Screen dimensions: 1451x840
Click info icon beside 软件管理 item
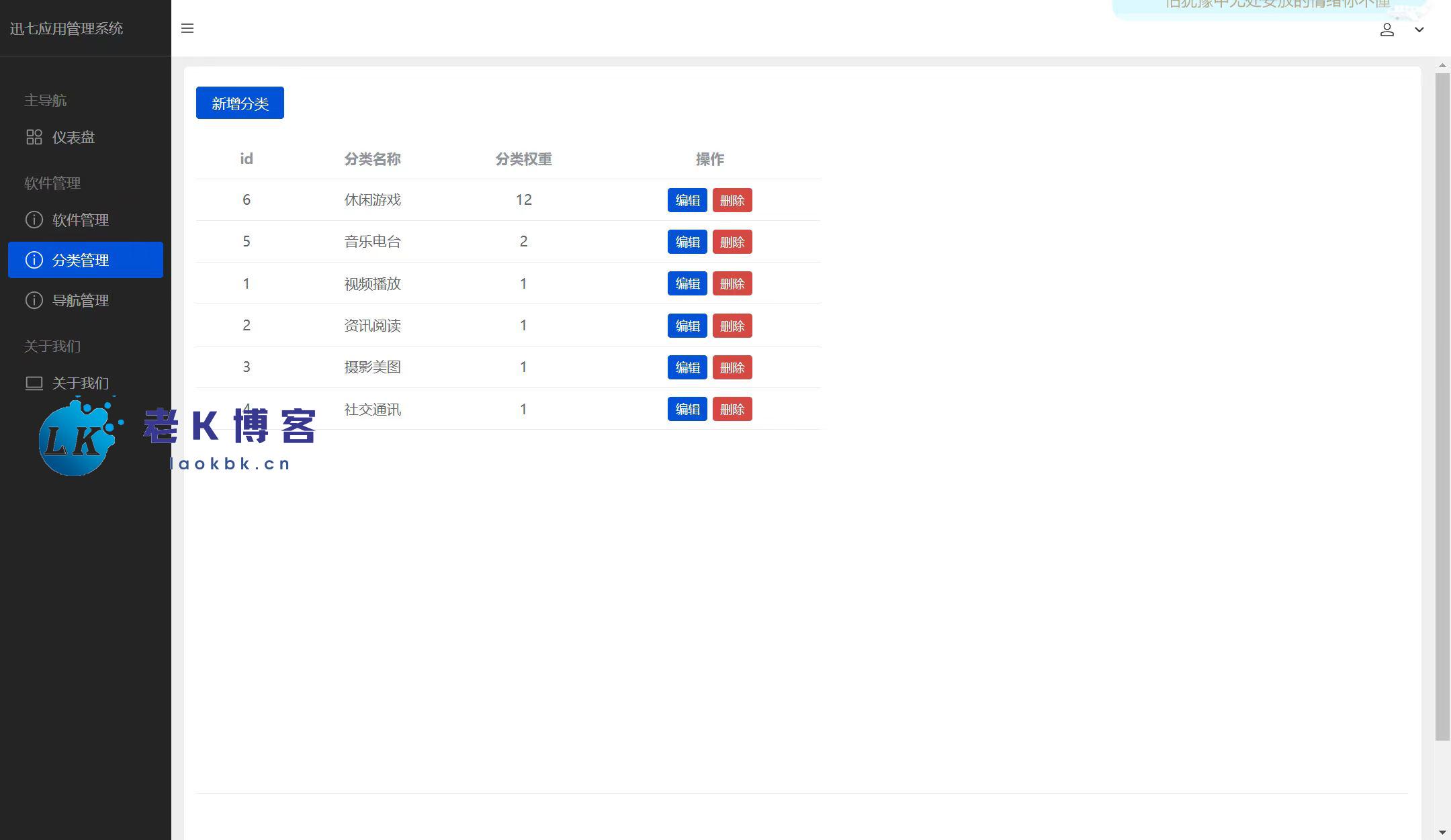(x=34, y=220)
